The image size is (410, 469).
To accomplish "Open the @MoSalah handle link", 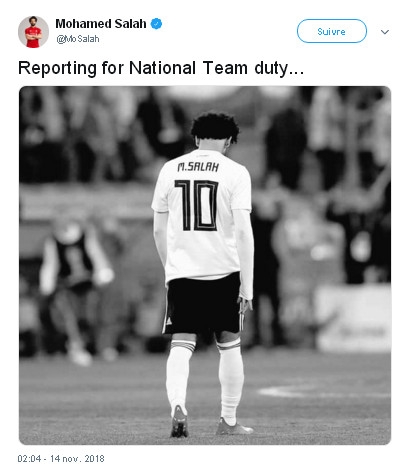I will (x=78, y=39).
